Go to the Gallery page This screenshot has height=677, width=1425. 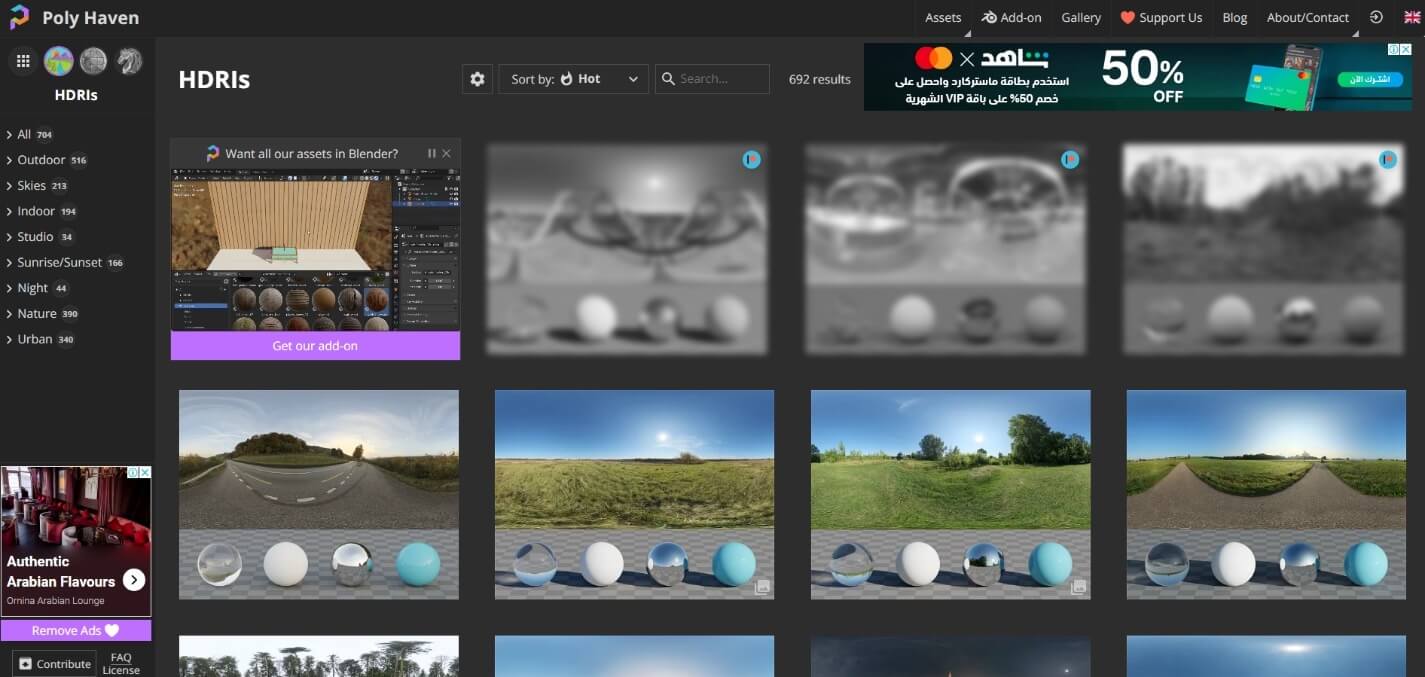click(1081, 18)
